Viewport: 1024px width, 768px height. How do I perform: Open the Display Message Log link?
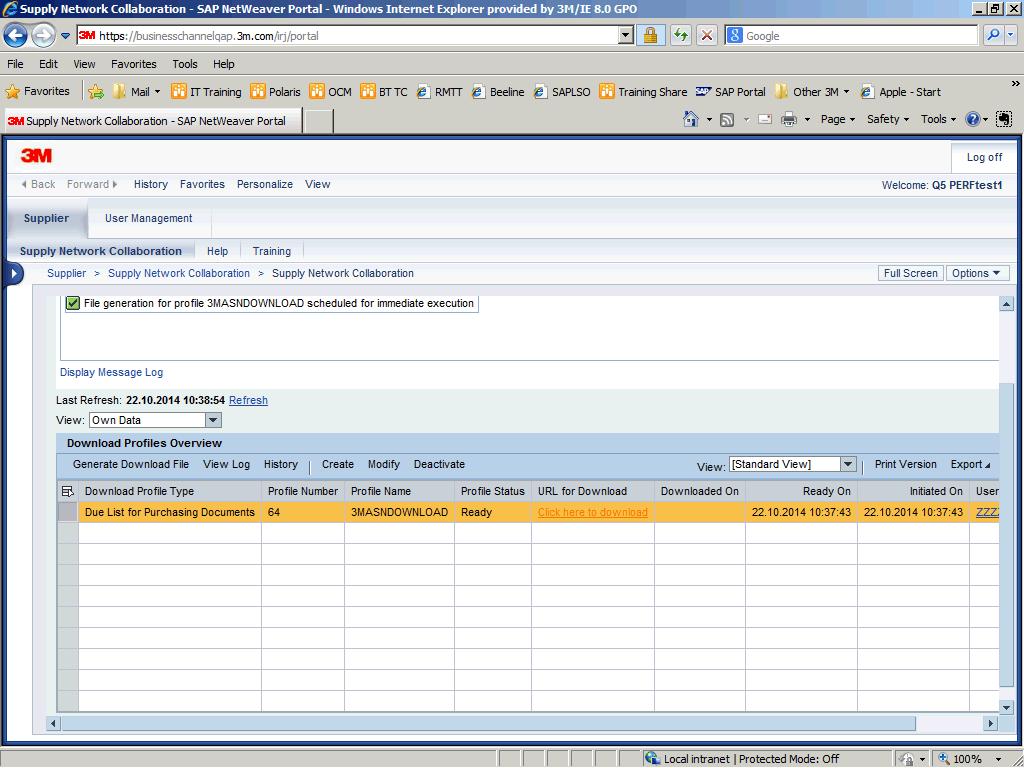[x=112, y=372]
